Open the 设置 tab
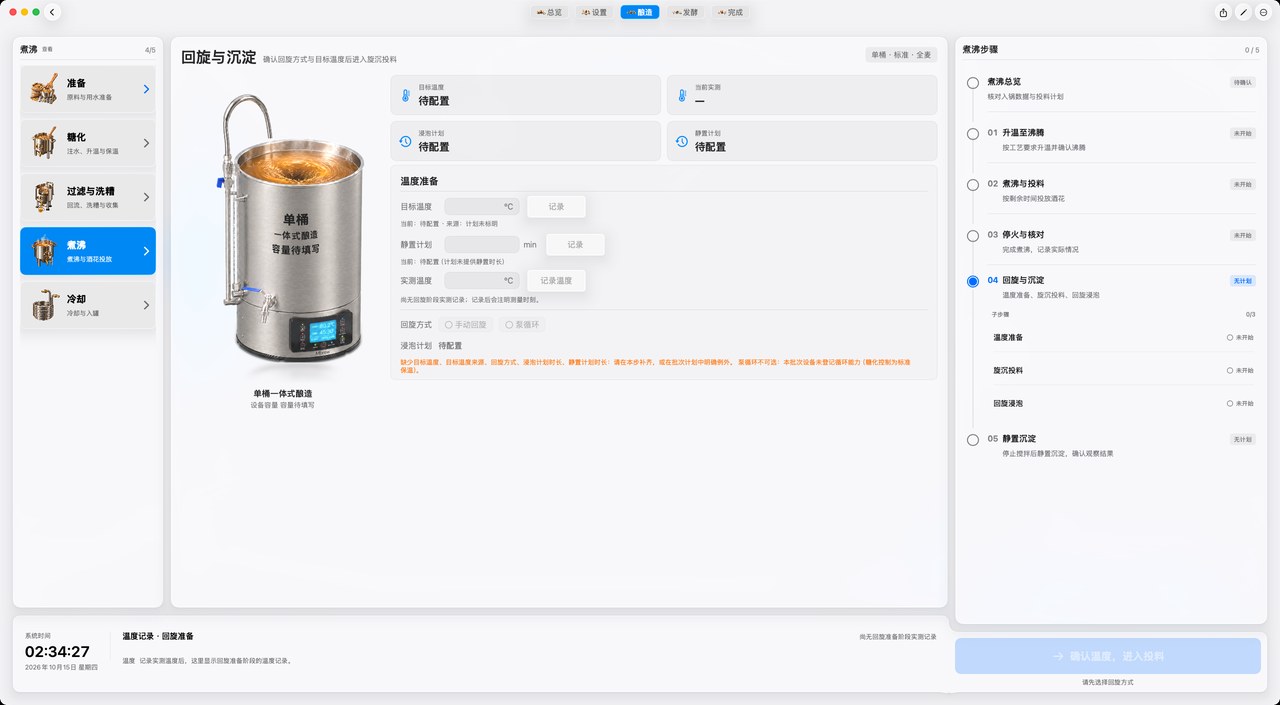1280x705 pixels. tap(594, 13)
